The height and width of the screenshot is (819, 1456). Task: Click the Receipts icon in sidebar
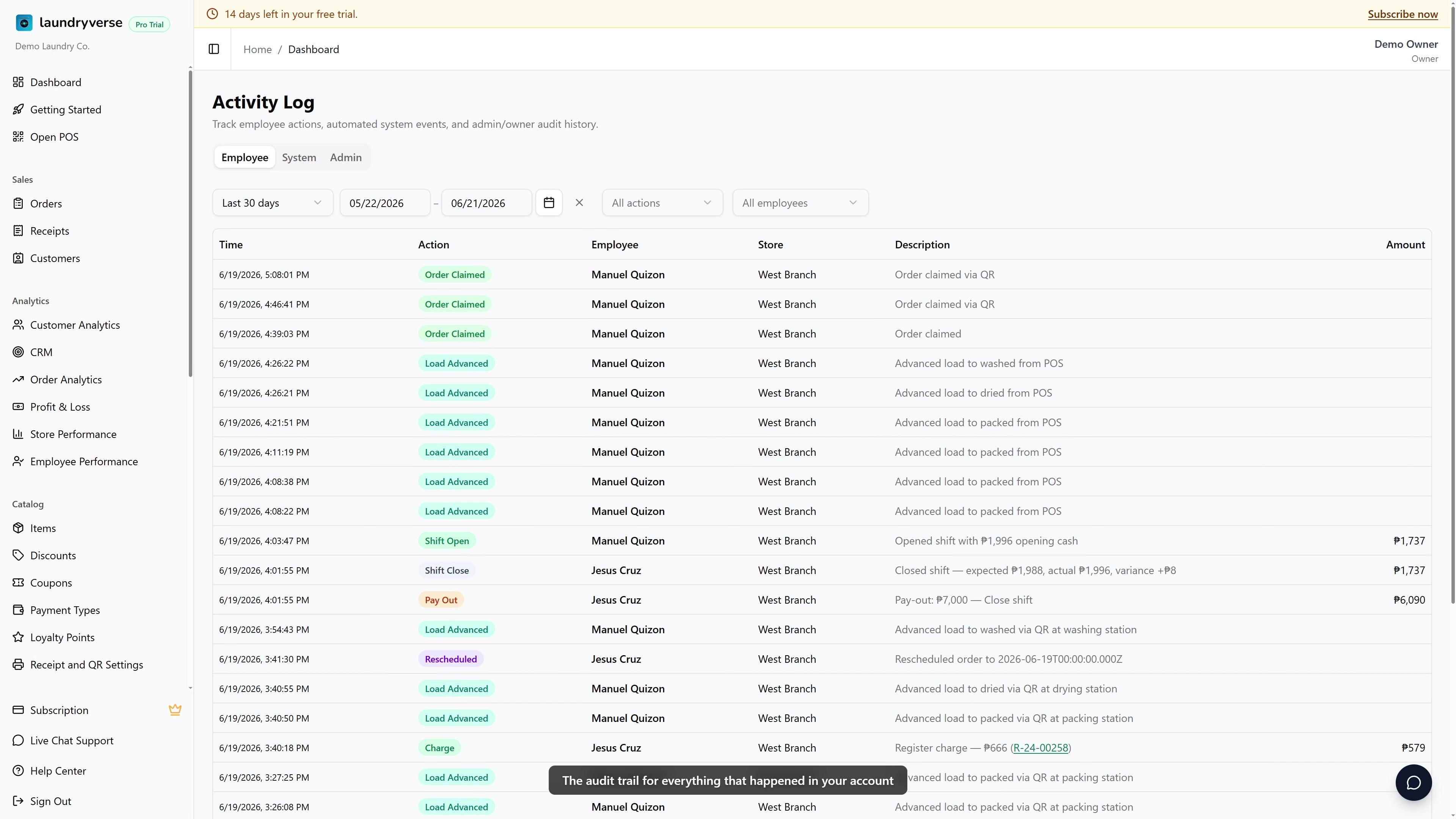pyautogui.click(x=18, y=231)
